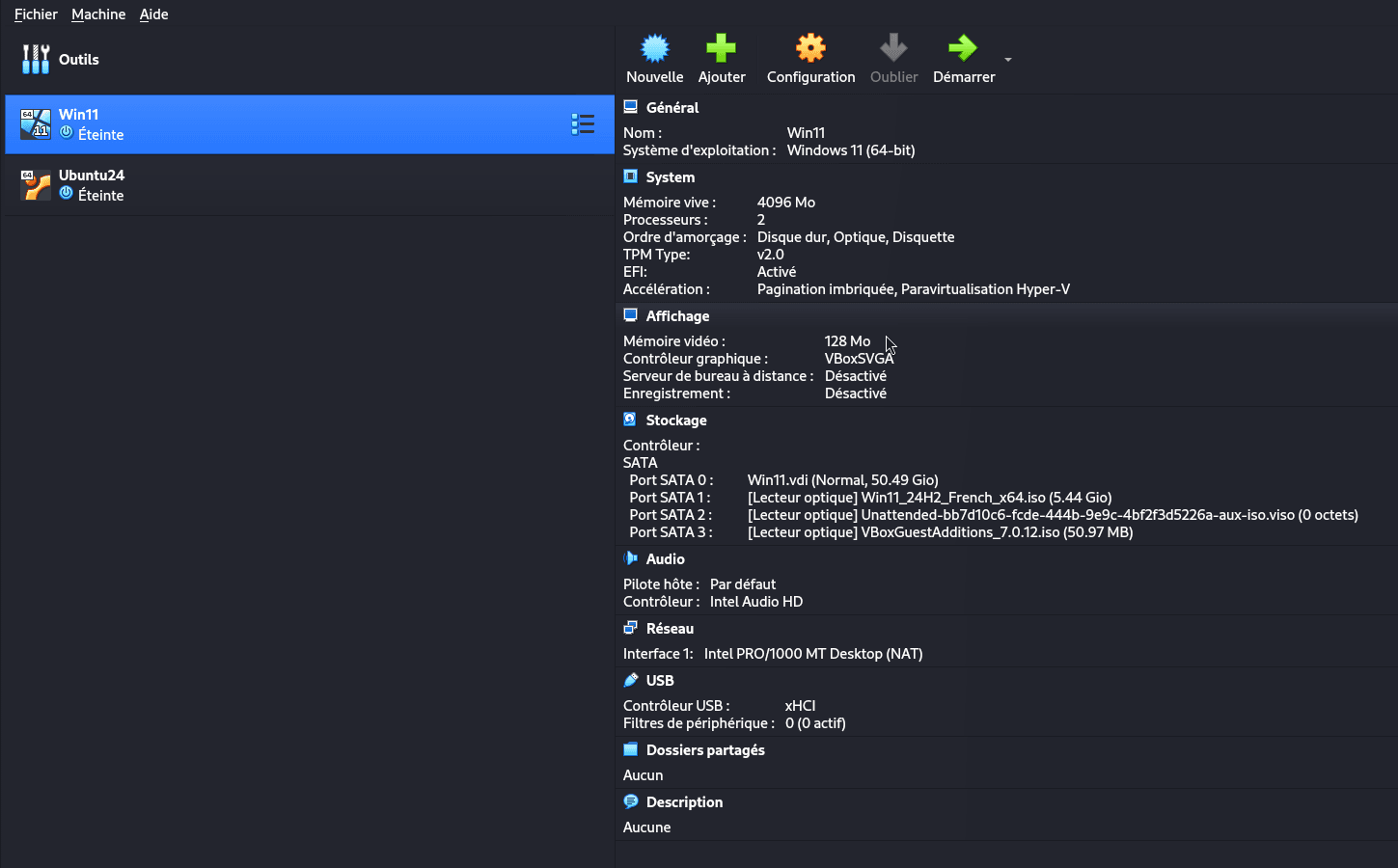The height and width of the screenshot is (868, 1398).
Task: Click the Ubuntu24 power state icon
Action: pyautogui.click(x=67, y=194)
